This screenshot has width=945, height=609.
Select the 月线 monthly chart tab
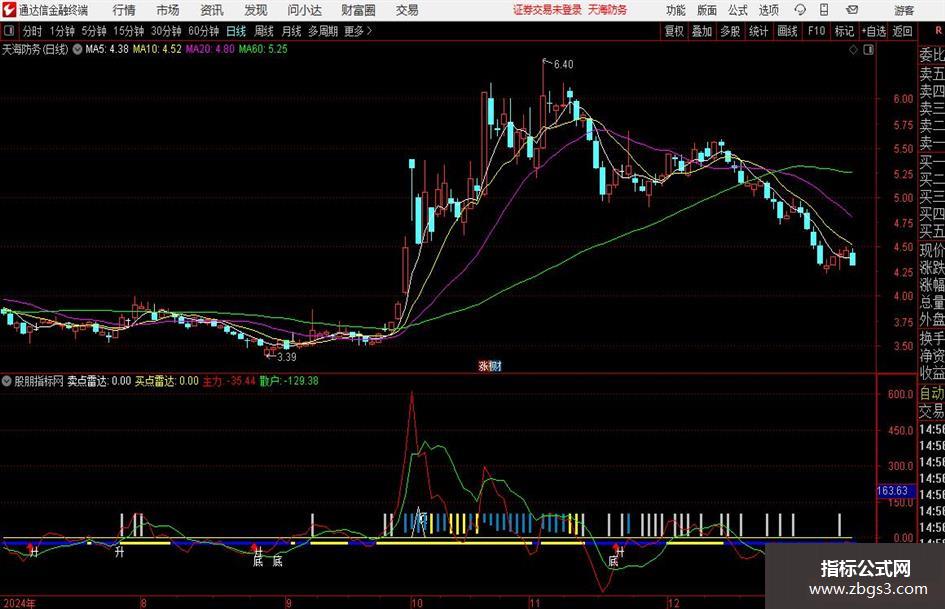point(291,31)
